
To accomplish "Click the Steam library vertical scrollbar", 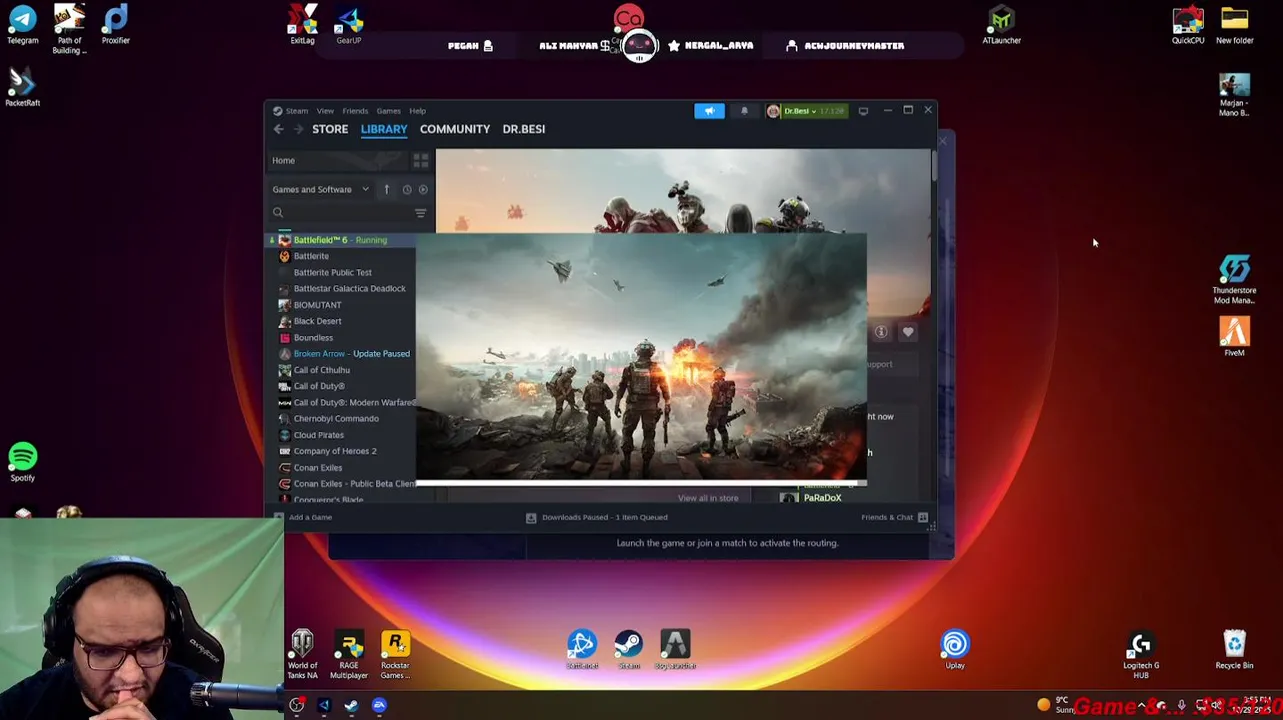I will (934, 166).
